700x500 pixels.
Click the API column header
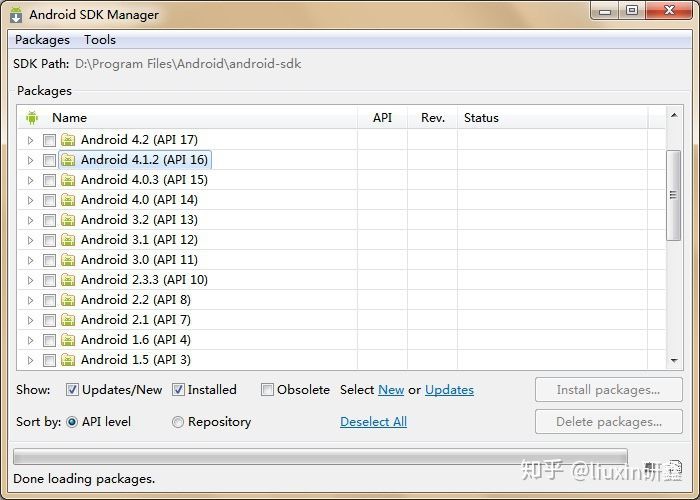[383, 118]
